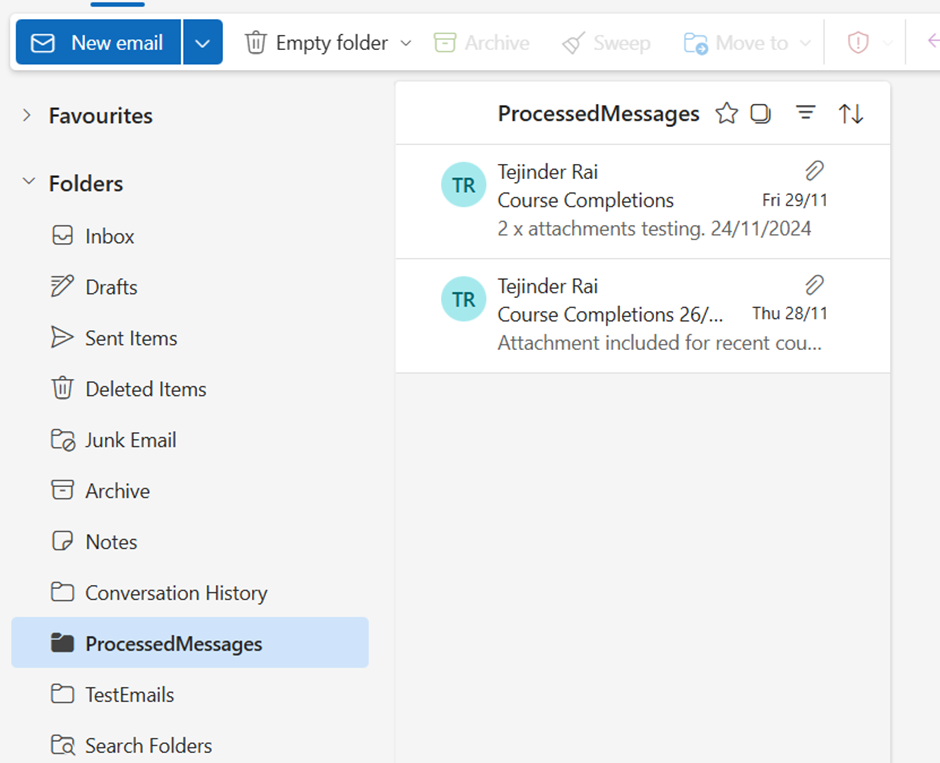Select the TestEmails folder
Screen dimensions: 940x763
tap(129, 694)
